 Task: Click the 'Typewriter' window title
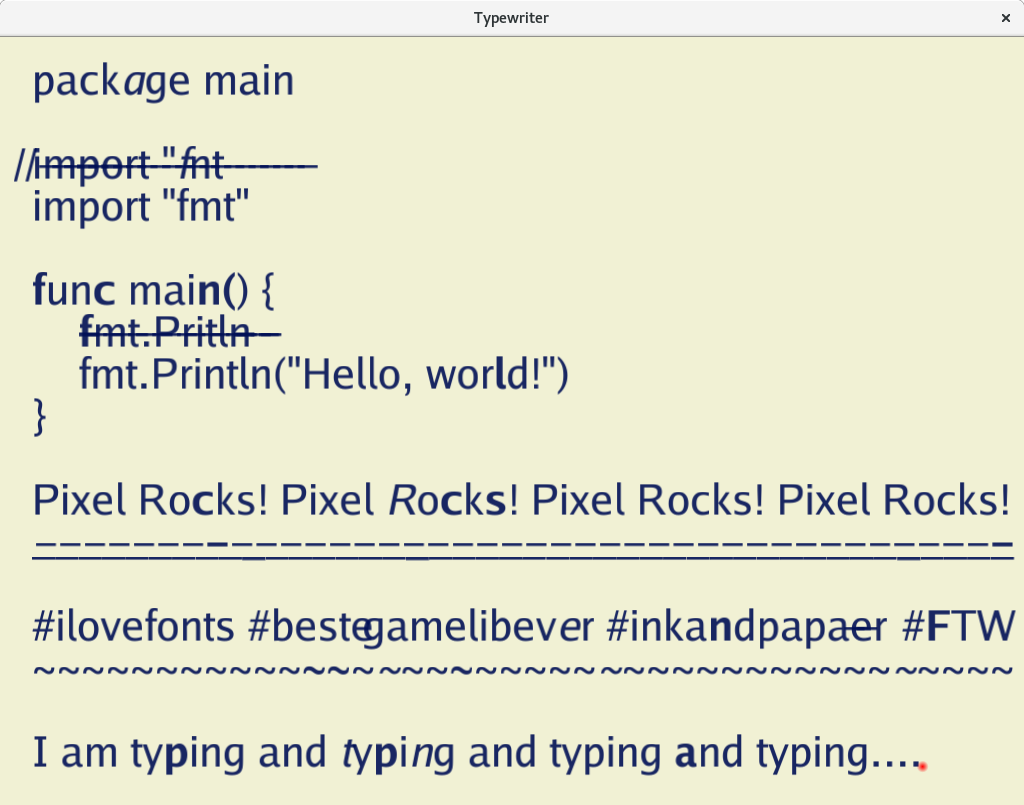click(511, 18)
